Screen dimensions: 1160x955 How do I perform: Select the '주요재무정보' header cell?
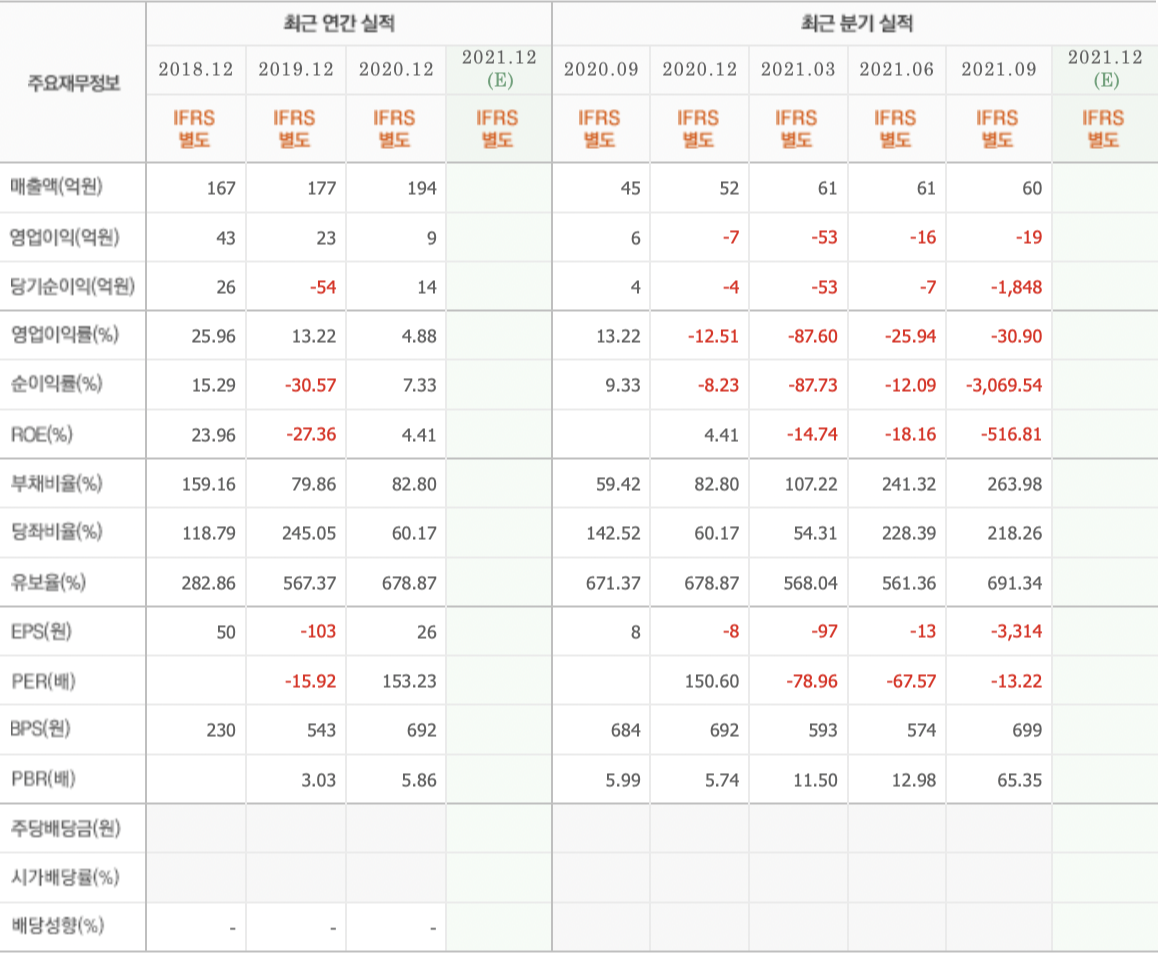click(73, 83)
